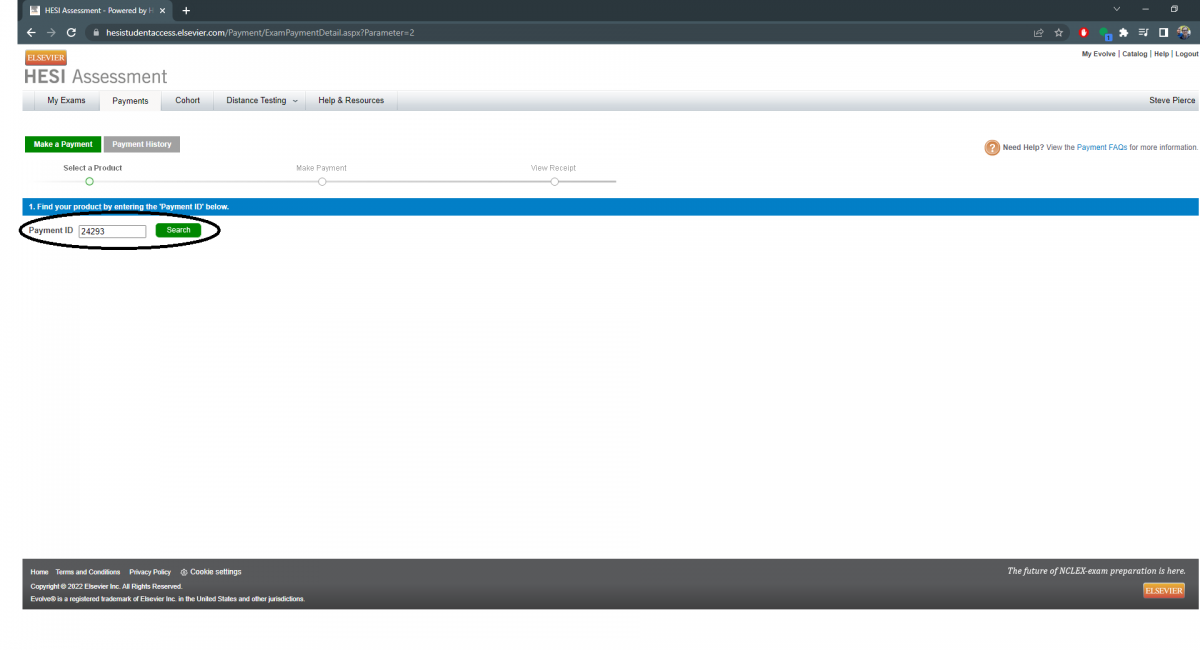Minimize the browser window
The height and width of the screenshot is (650, 1200).
(1145, 9)
